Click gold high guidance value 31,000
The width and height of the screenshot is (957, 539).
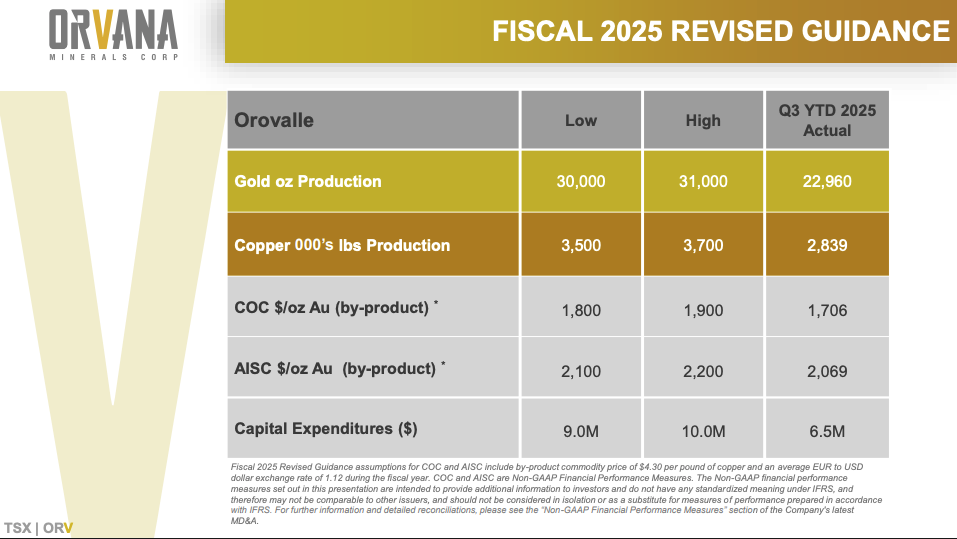coord(702,181)
